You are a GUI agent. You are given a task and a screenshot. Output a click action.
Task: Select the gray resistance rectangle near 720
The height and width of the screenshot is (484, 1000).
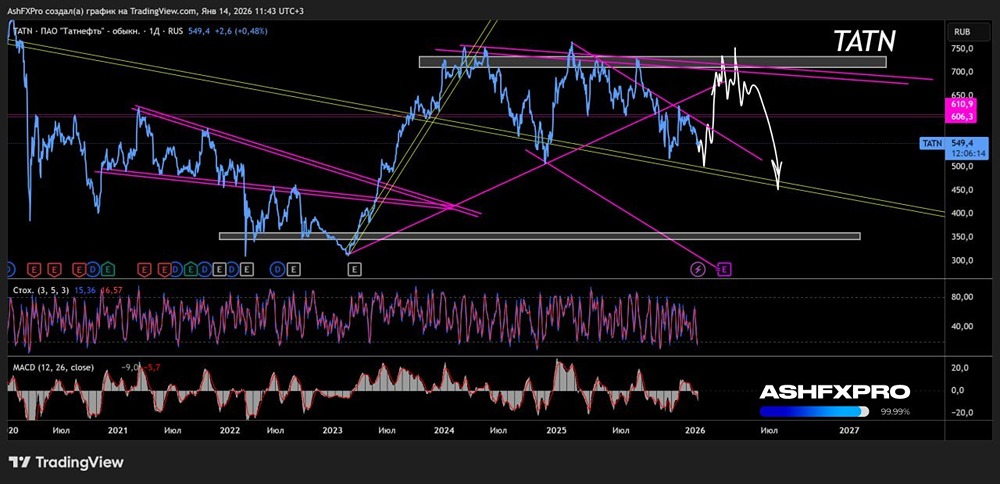pyautogui.click(x=652, y=62)
